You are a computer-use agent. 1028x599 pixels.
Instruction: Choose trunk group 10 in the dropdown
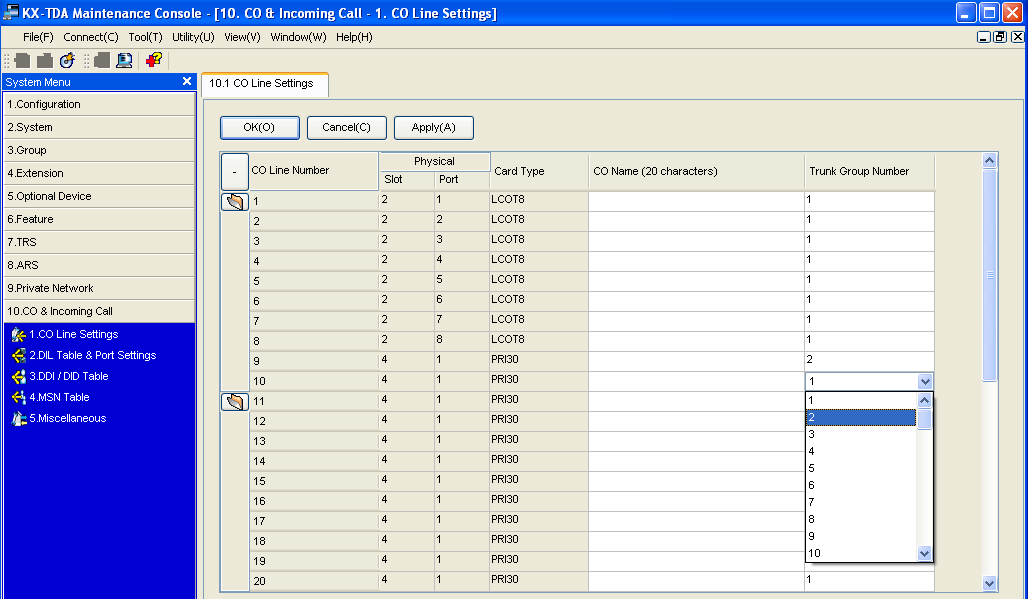coord(860,553)
